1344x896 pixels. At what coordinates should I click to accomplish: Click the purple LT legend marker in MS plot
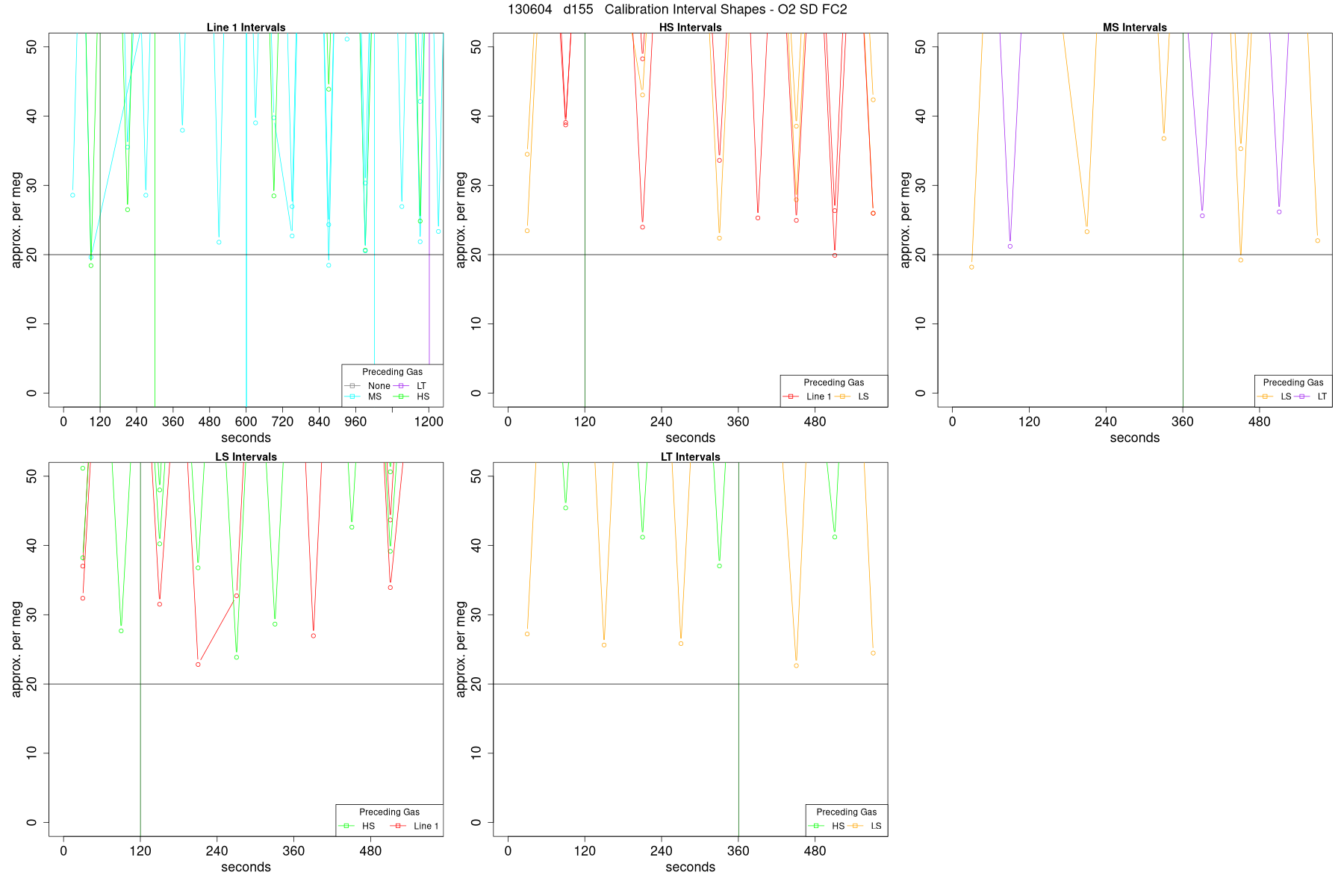1301,396
